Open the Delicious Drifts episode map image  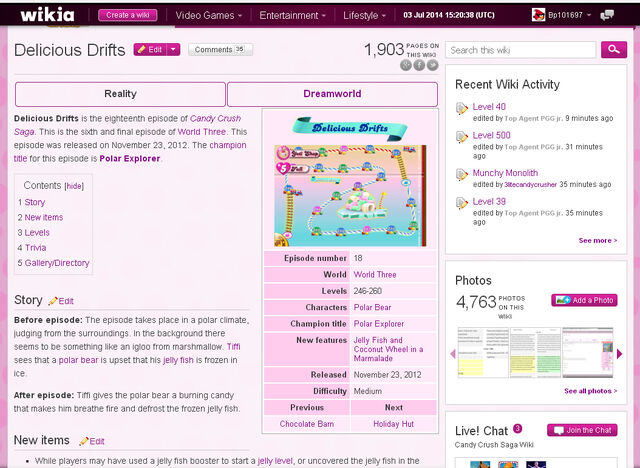[x=350, y=195]
